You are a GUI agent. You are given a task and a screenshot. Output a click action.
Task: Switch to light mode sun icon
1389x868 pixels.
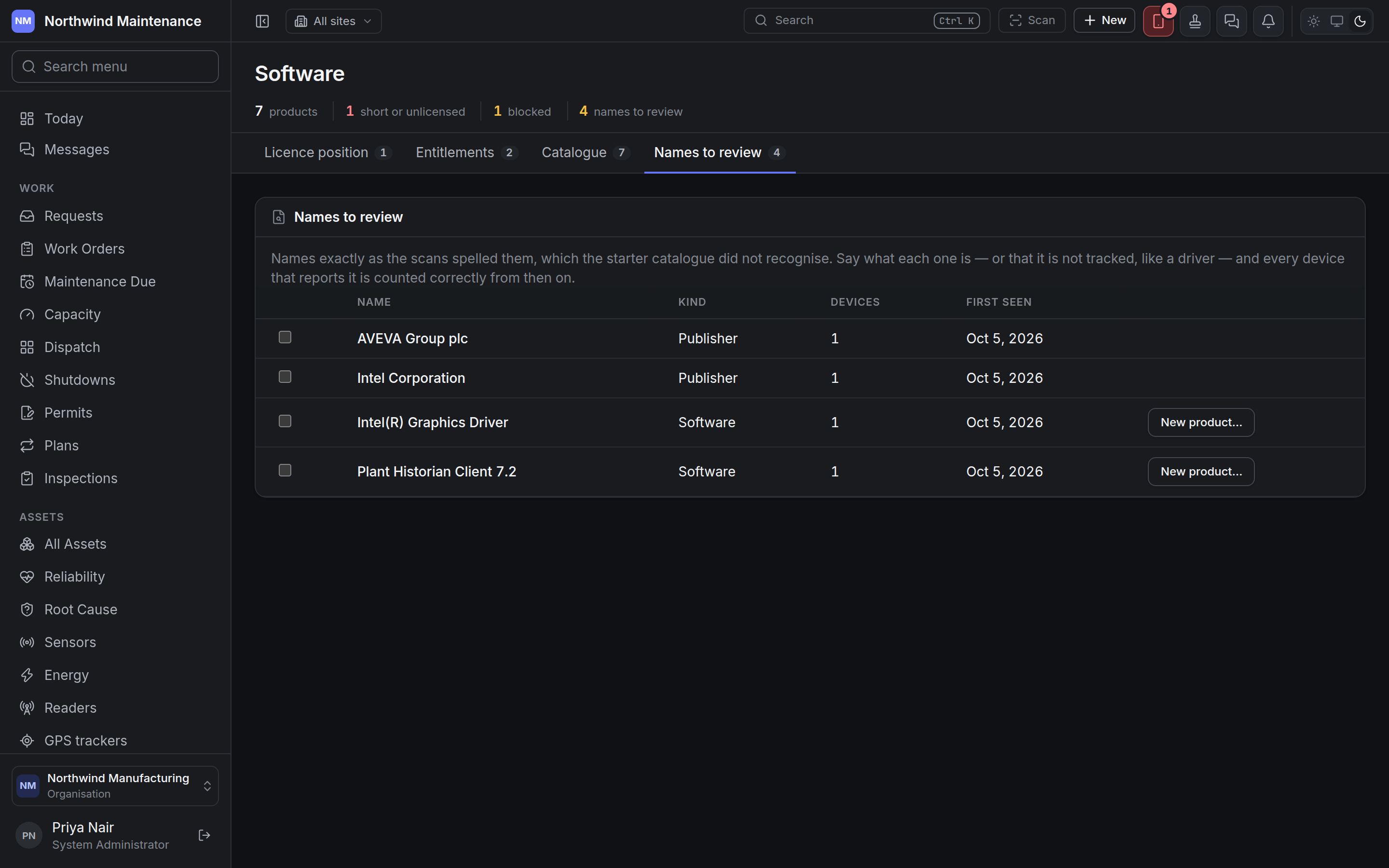tap(1314, 21)
